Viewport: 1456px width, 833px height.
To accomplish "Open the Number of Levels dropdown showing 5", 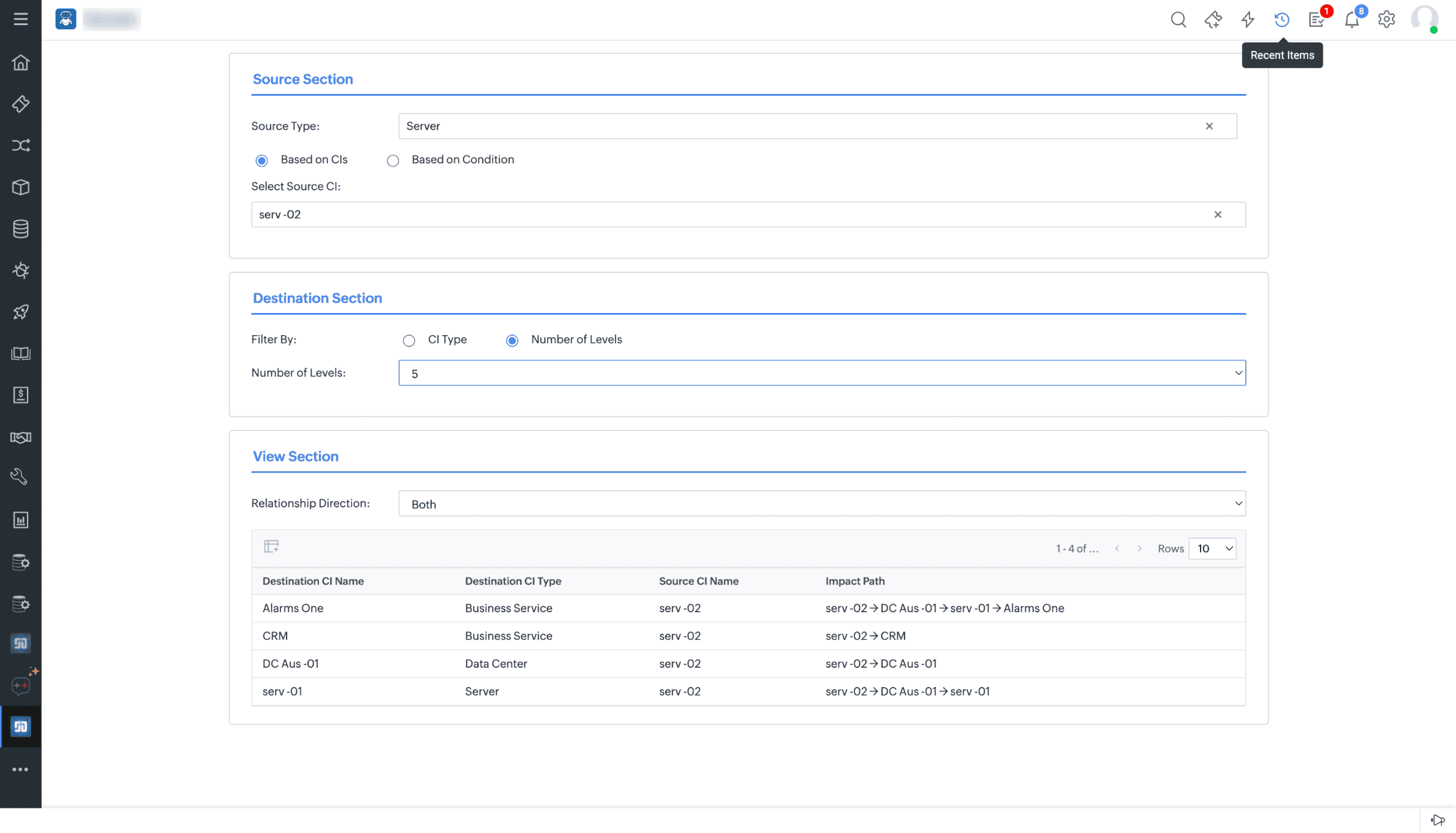I will point(822,373).
